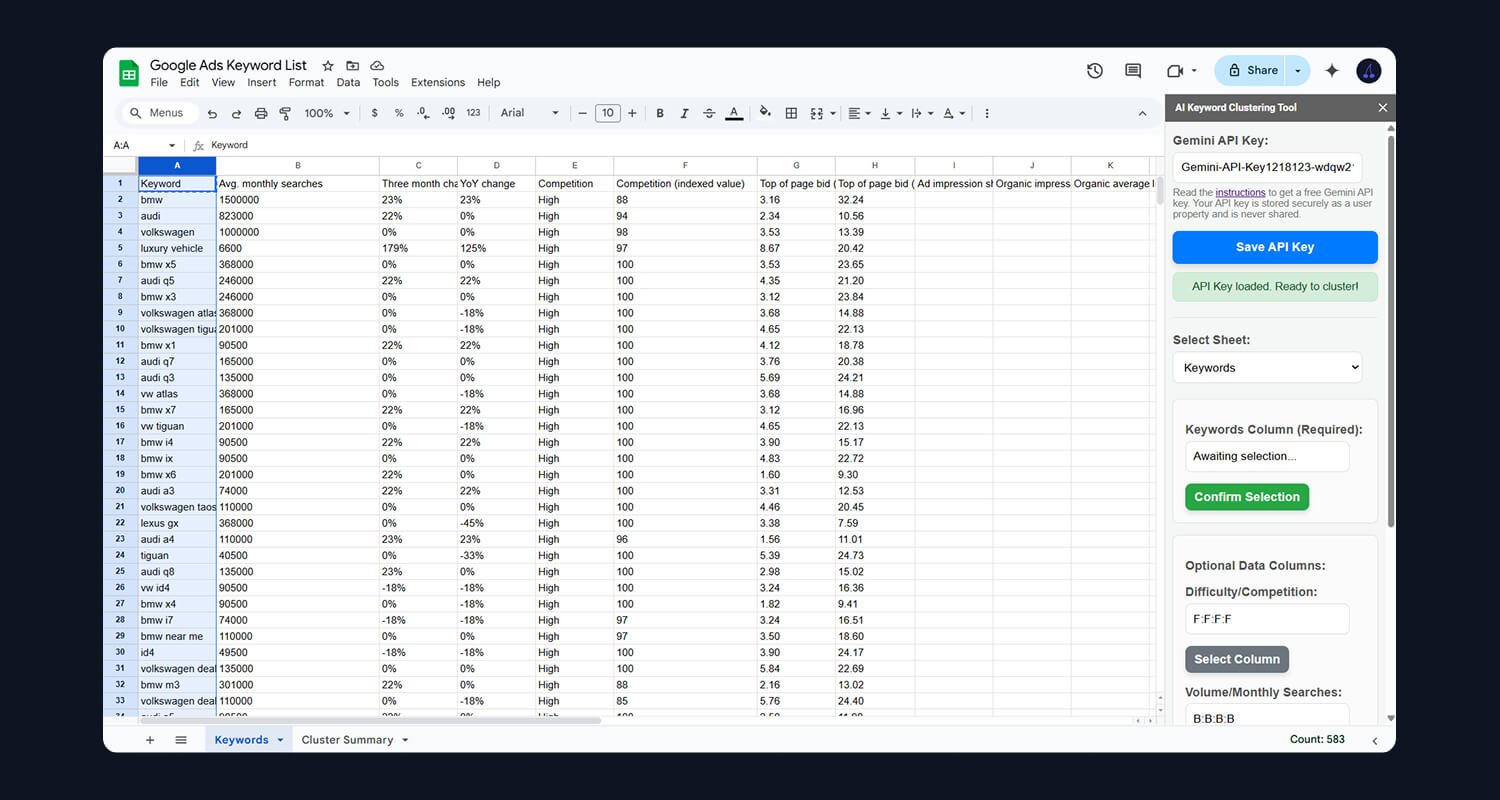Increase decimal places
Screen dimensions: 1500x800
pyautogui.click(x=448, y=113)
